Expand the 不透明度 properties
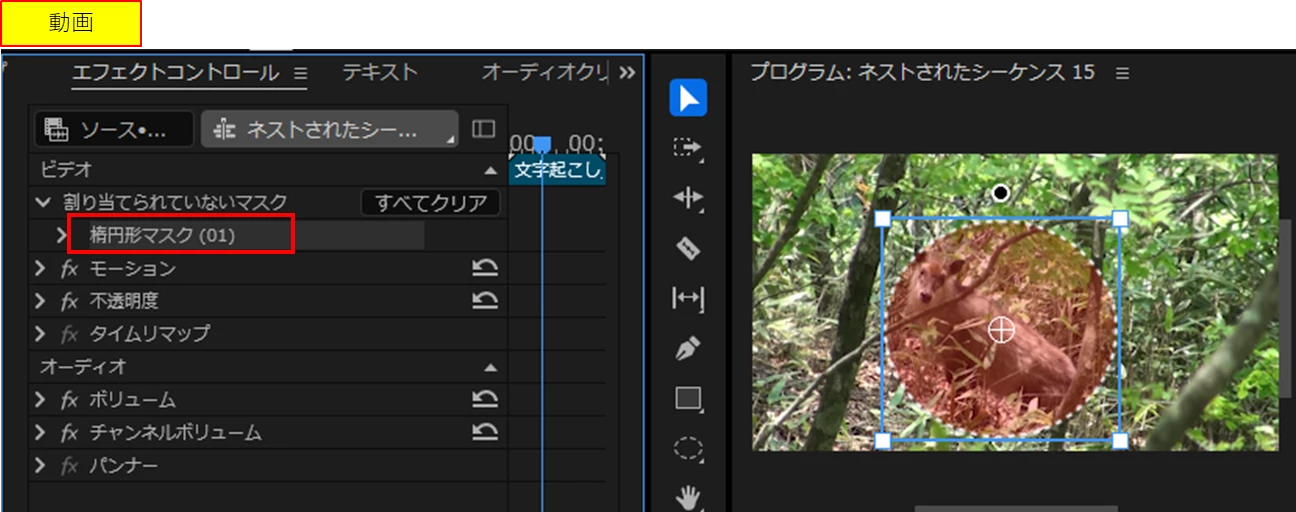Screen dimensions: 1296x512 [x=40, y=301]
